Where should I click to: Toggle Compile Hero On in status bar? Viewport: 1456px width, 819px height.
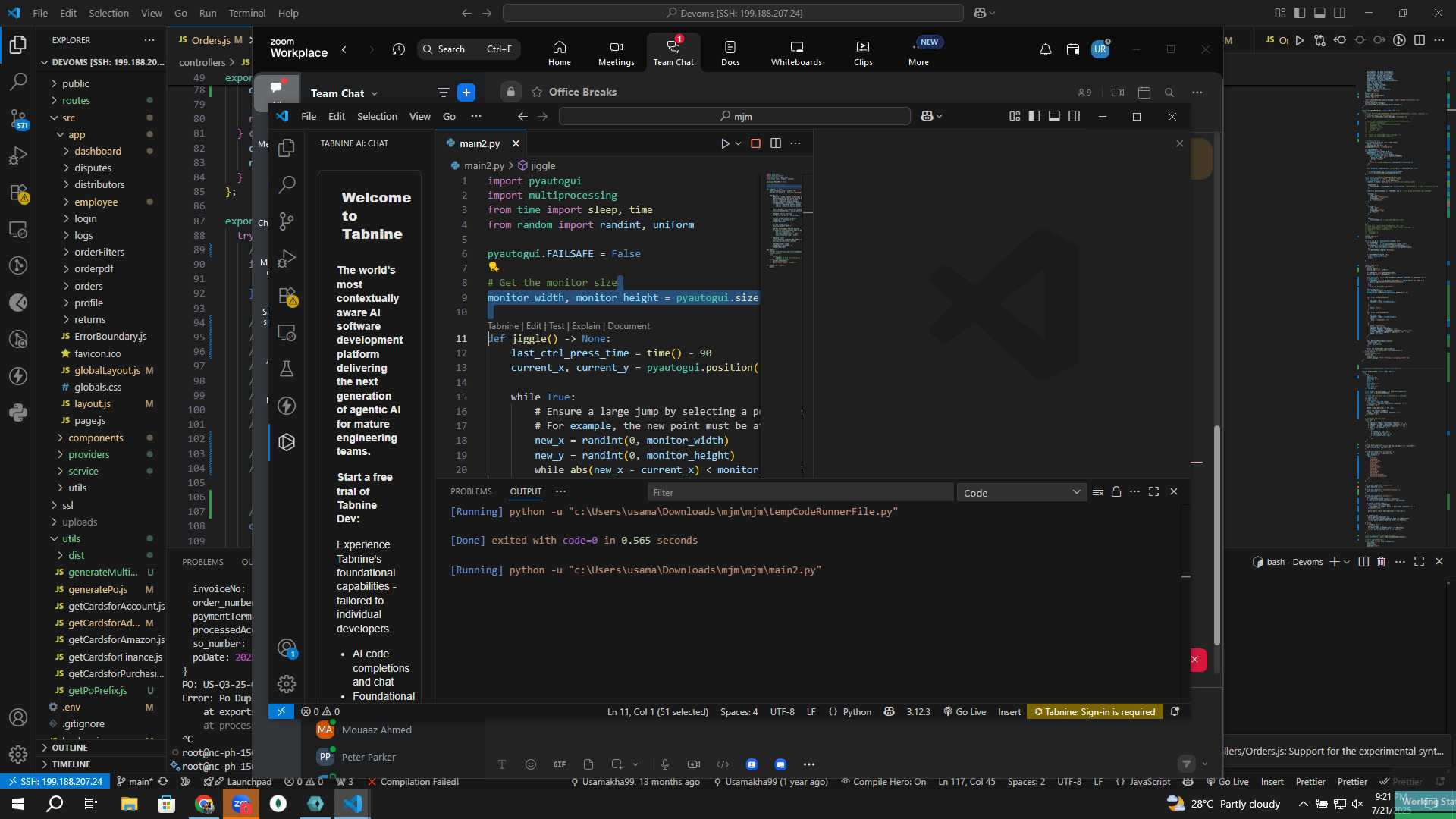coord(883,782)
